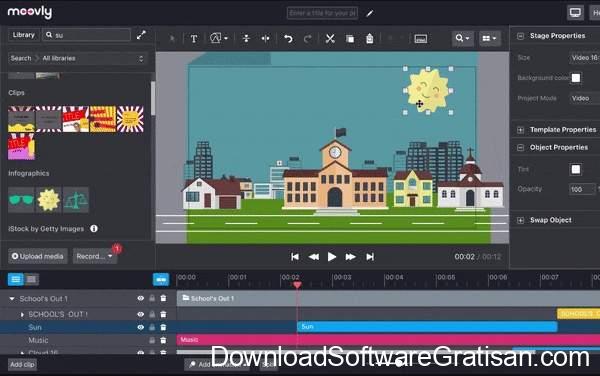The height and width of the screenshot is (376, 600).
Task: Select the sun infographic thumbnail
Action: (49, 200)
